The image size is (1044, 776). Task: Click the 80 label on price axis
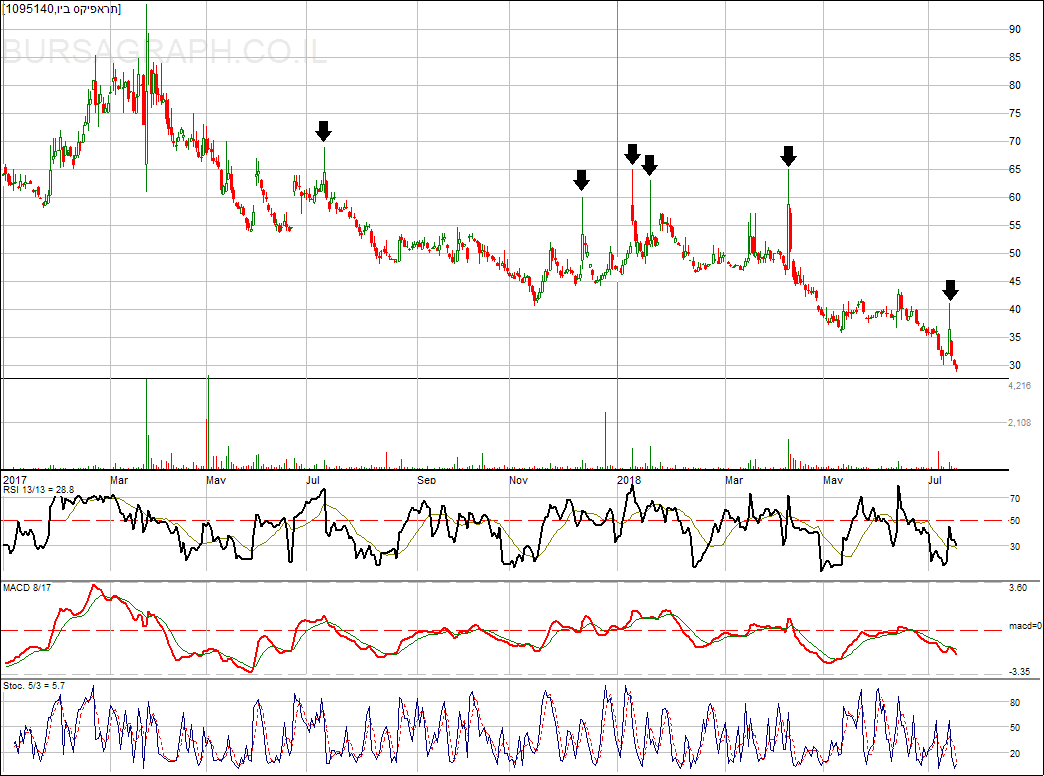[1015, 85]
